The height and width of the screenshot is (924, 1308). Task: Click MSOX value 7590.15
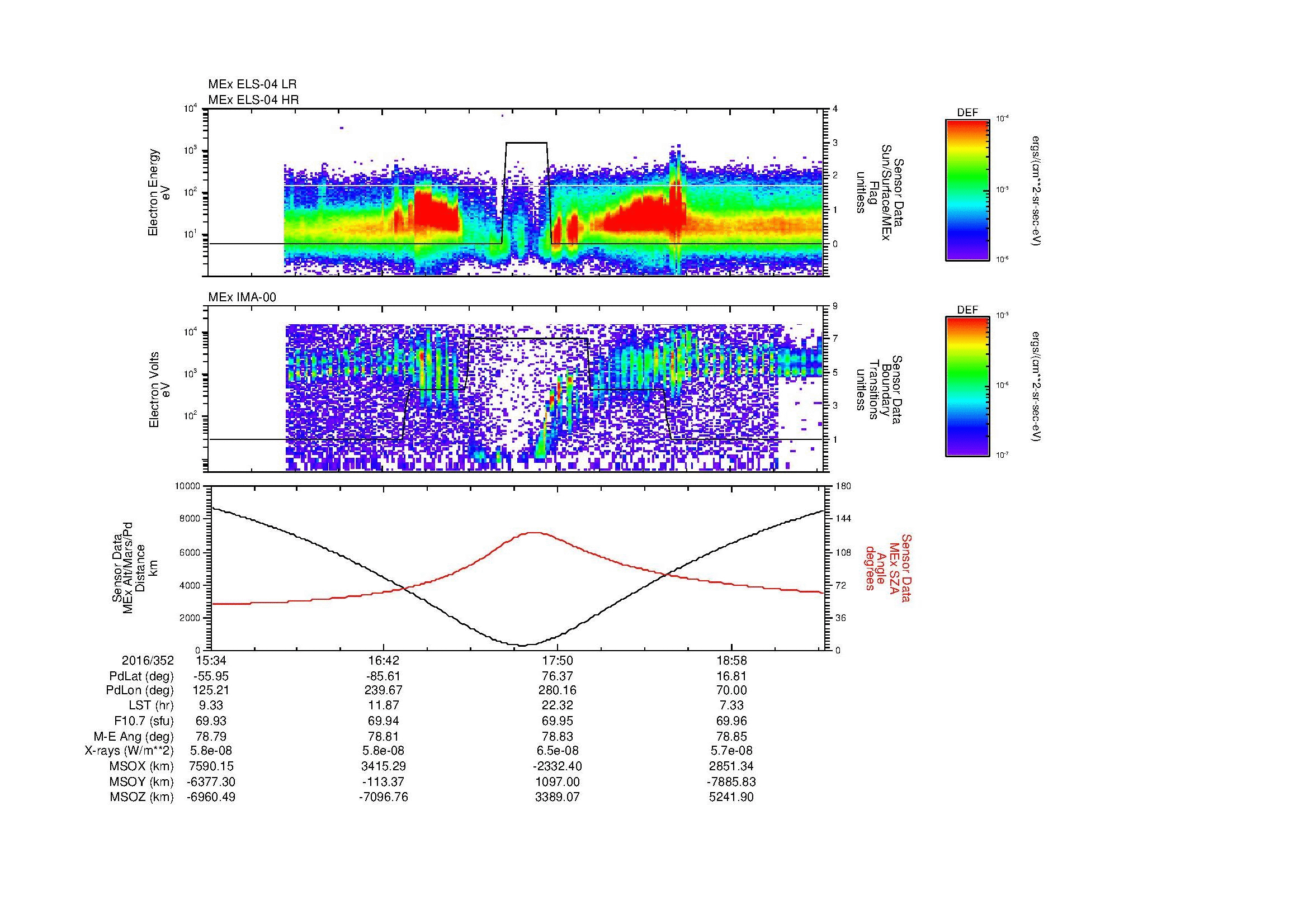[x=211, y=767]
